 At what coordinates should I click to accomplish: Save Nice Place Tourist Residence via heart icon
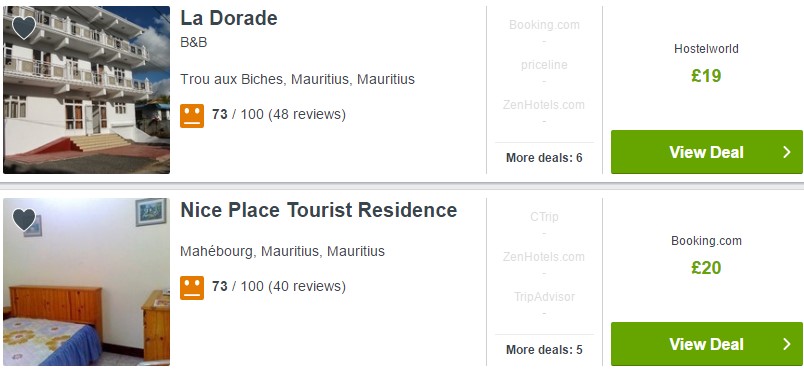(x=24, y=219)
